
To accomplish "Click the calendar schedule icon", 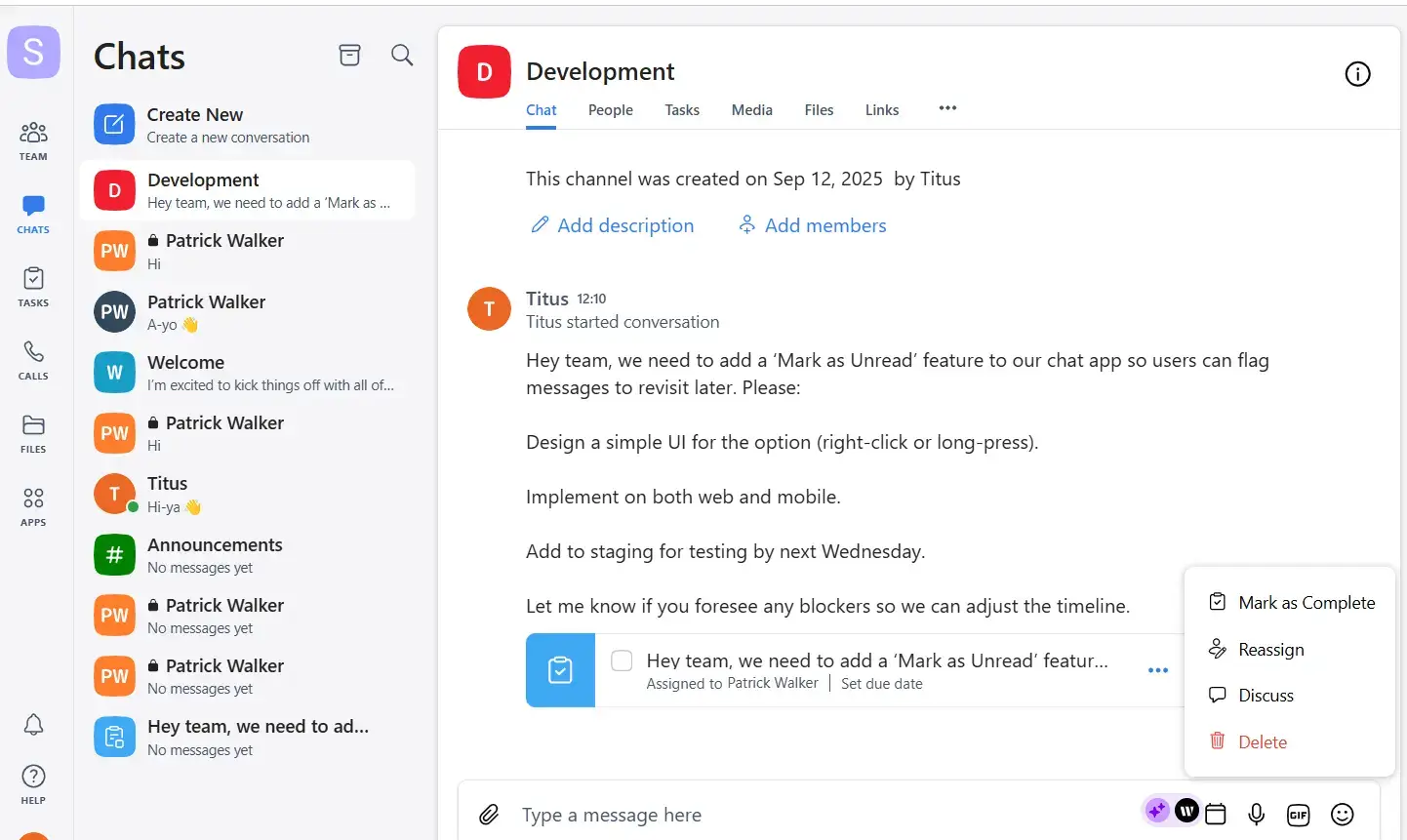I will click(1216, 814).
